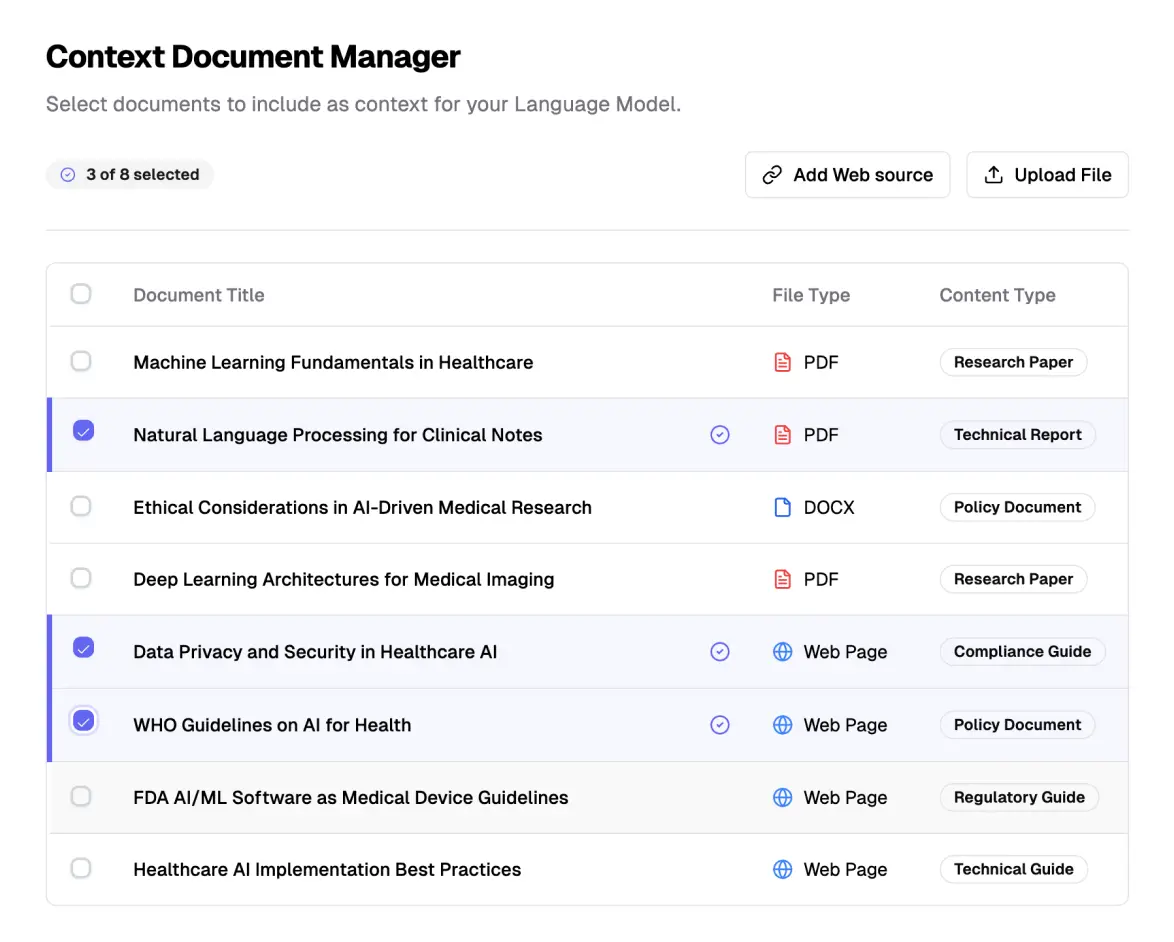Click 'Web Page' label in FDA AI/ML row
The width and height of the screenshot is (1174, 942).
(845, 797)
